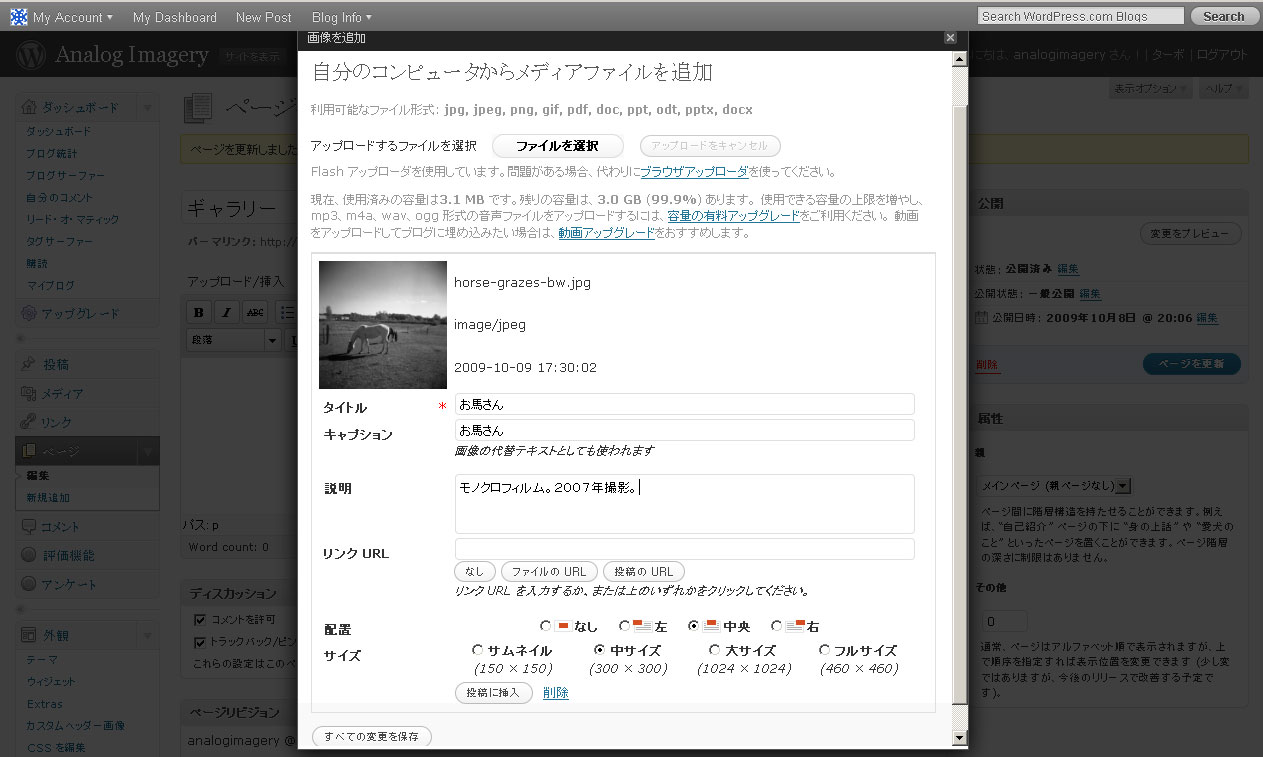The width and height of the screenshot is (1263, 757).
Task: Click the delete (削除) link in the dialog
Action: [556, 693]
